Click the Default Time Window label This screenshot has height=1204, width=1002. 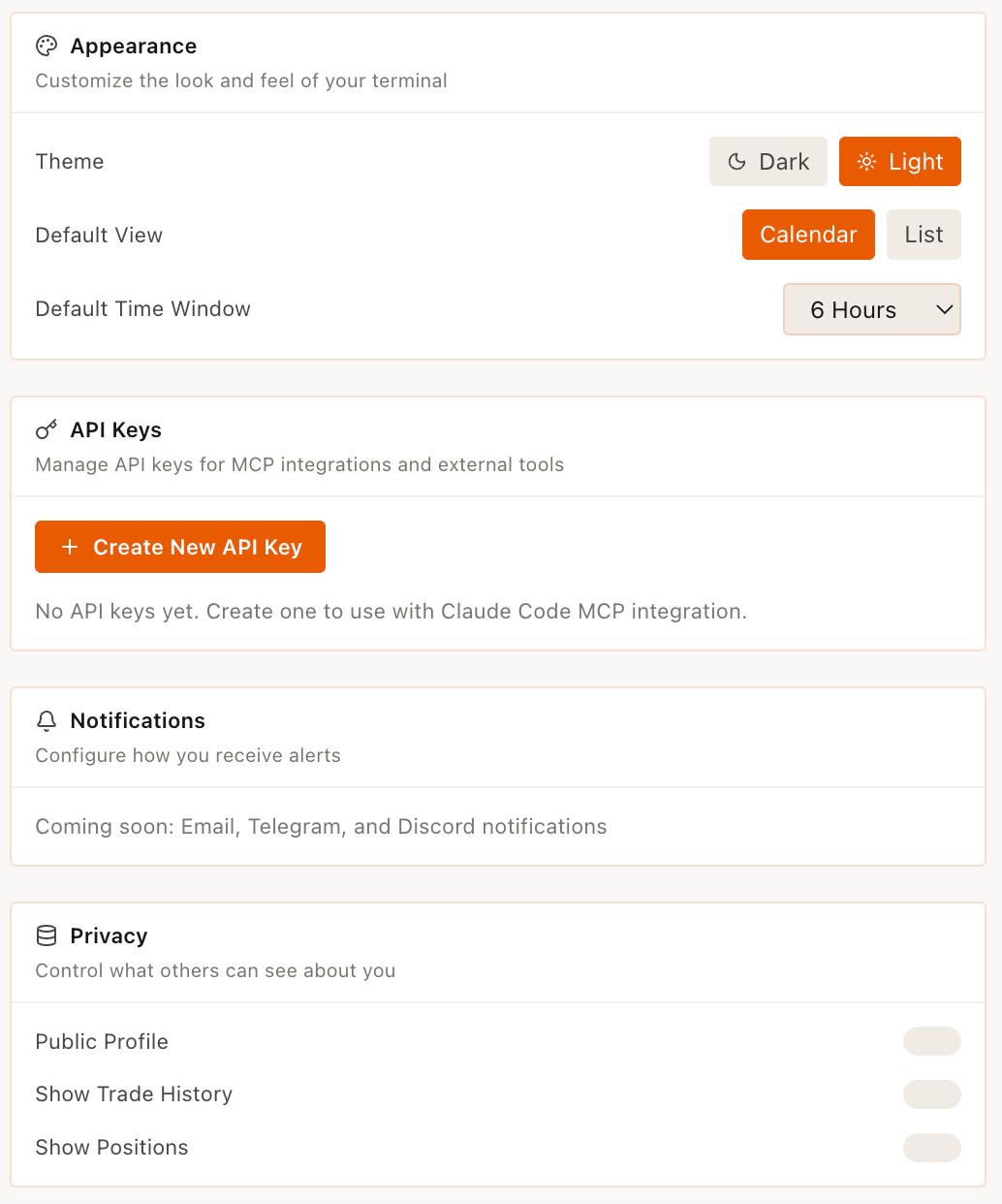(143, 309)
